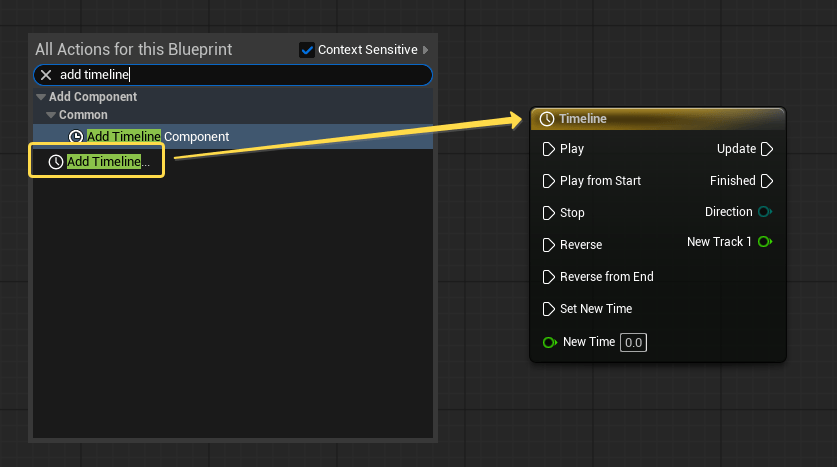Image resolution: width=837 pixels, height=467 pixels.
Task: Click the Set New Time pin
Action: coord(548,309)
